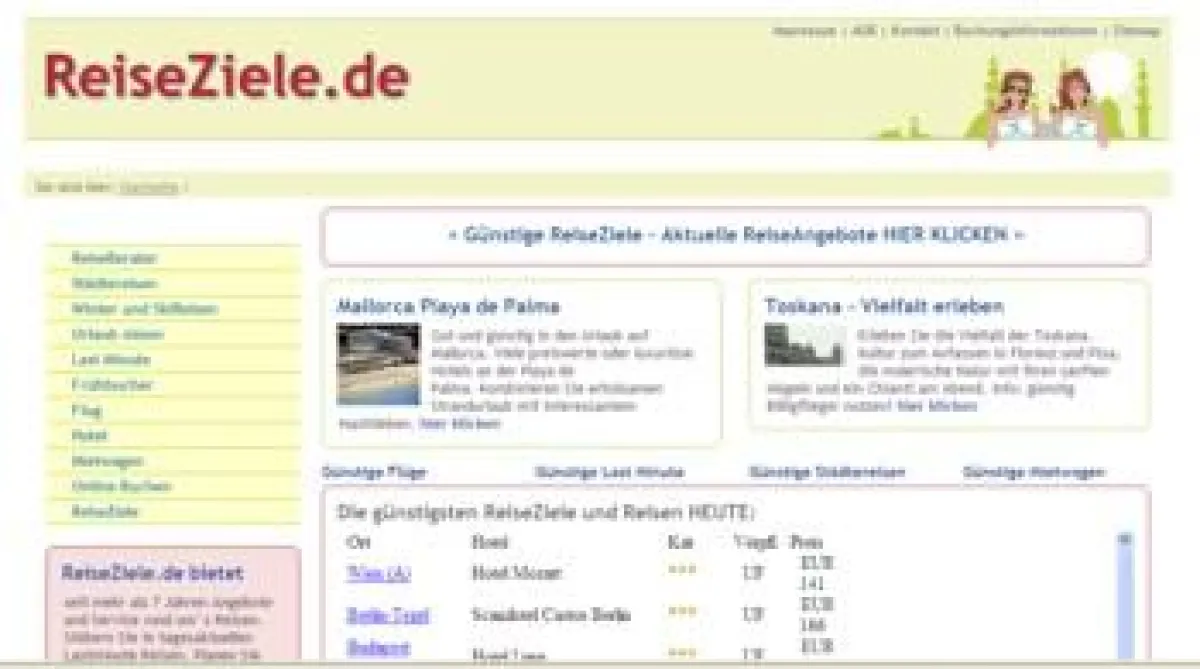The image size is (1200, 669).
Task: Select Online Buchen in sidebar menu
Action: pyautogui.click(x=121, y=486)
